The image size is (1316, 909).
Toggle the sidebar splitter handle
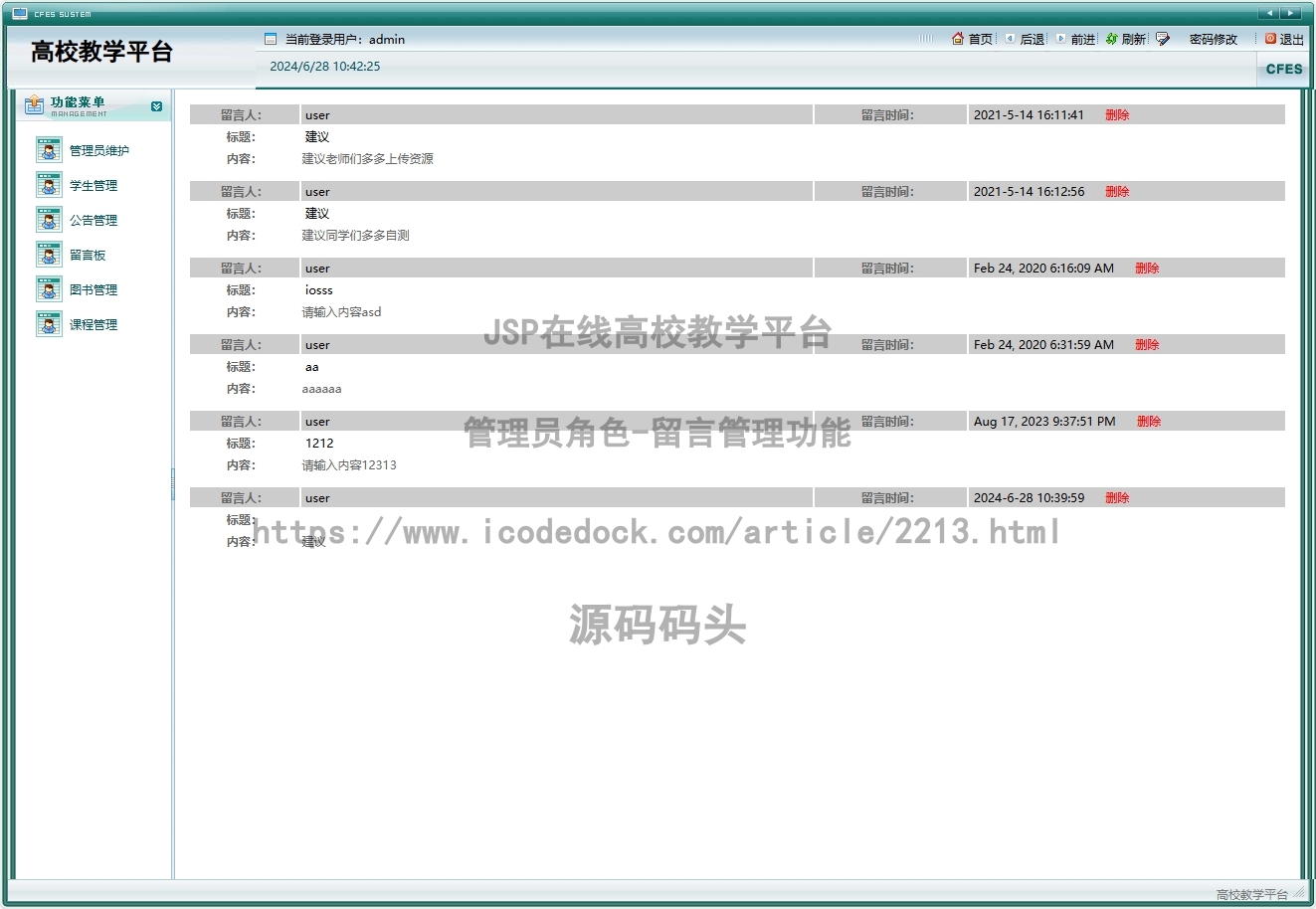coord(173,483)
